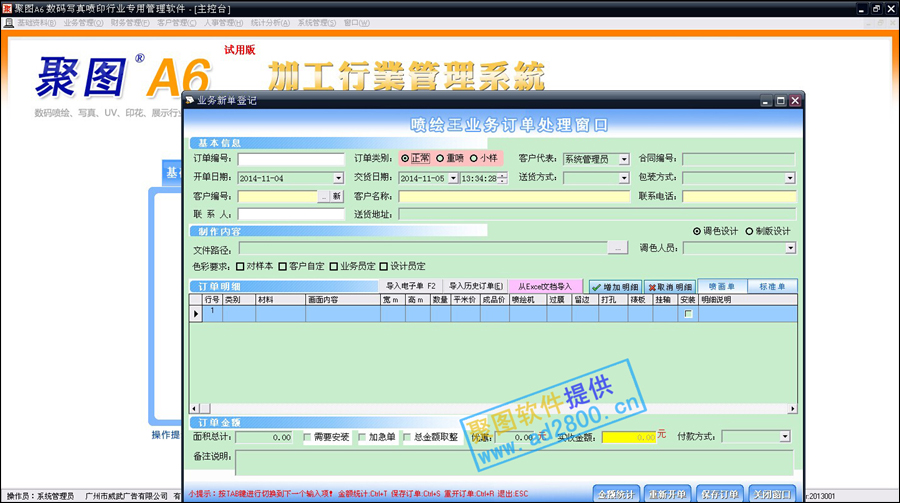Click the 订单编号 input field
The image size is (900, 503).
291,159
